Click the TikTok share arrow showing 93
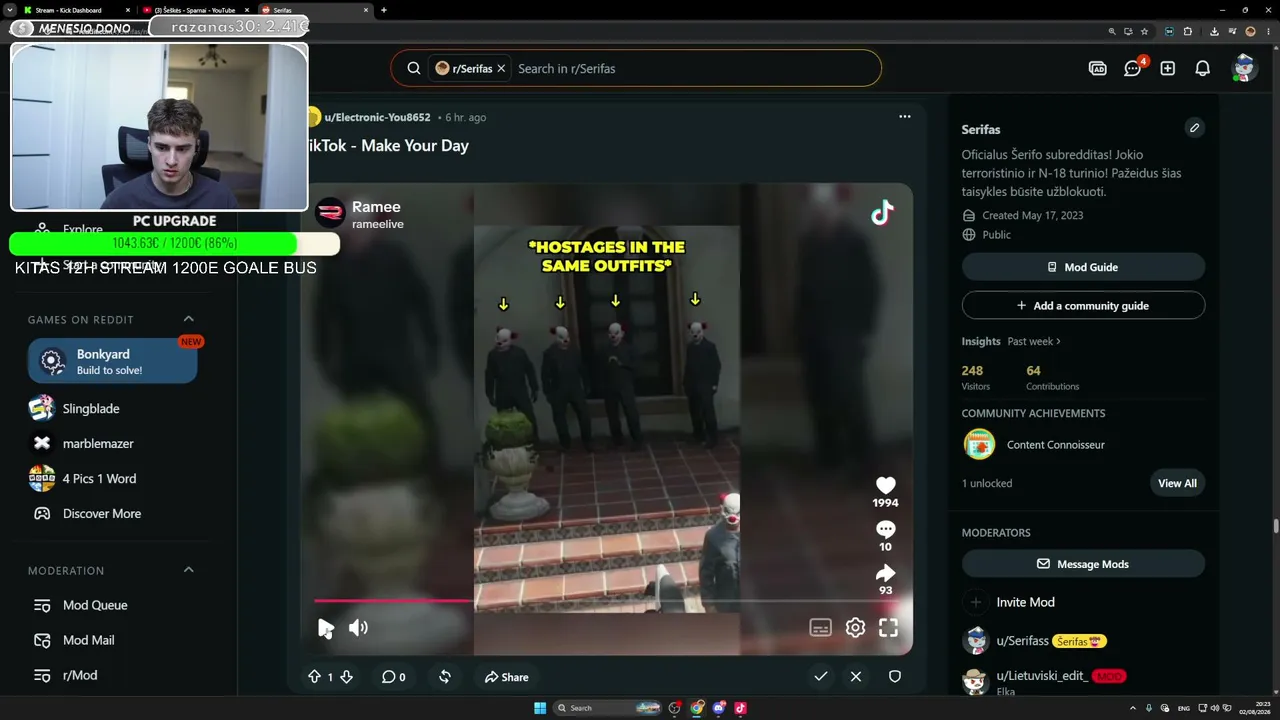Viewport: 1280px width, 720px height. click(886, 573)
